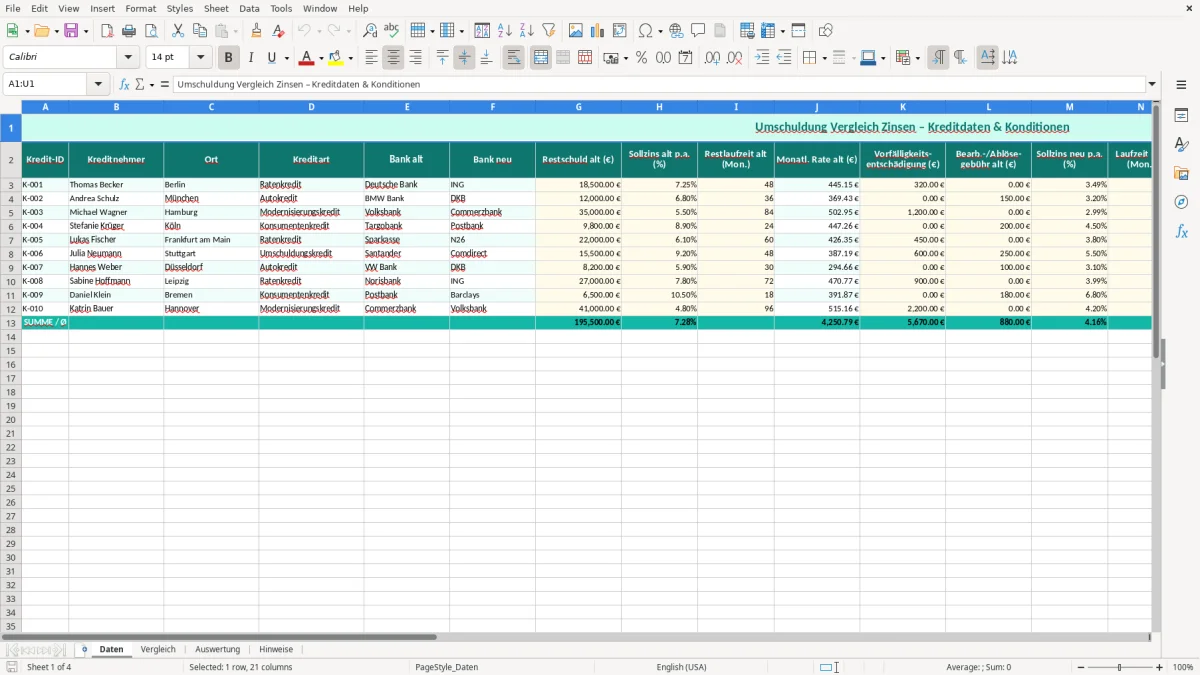This screenshot has width=1200, height=675.
Task: Remove a decimal place
Action: tap(735, 58)
